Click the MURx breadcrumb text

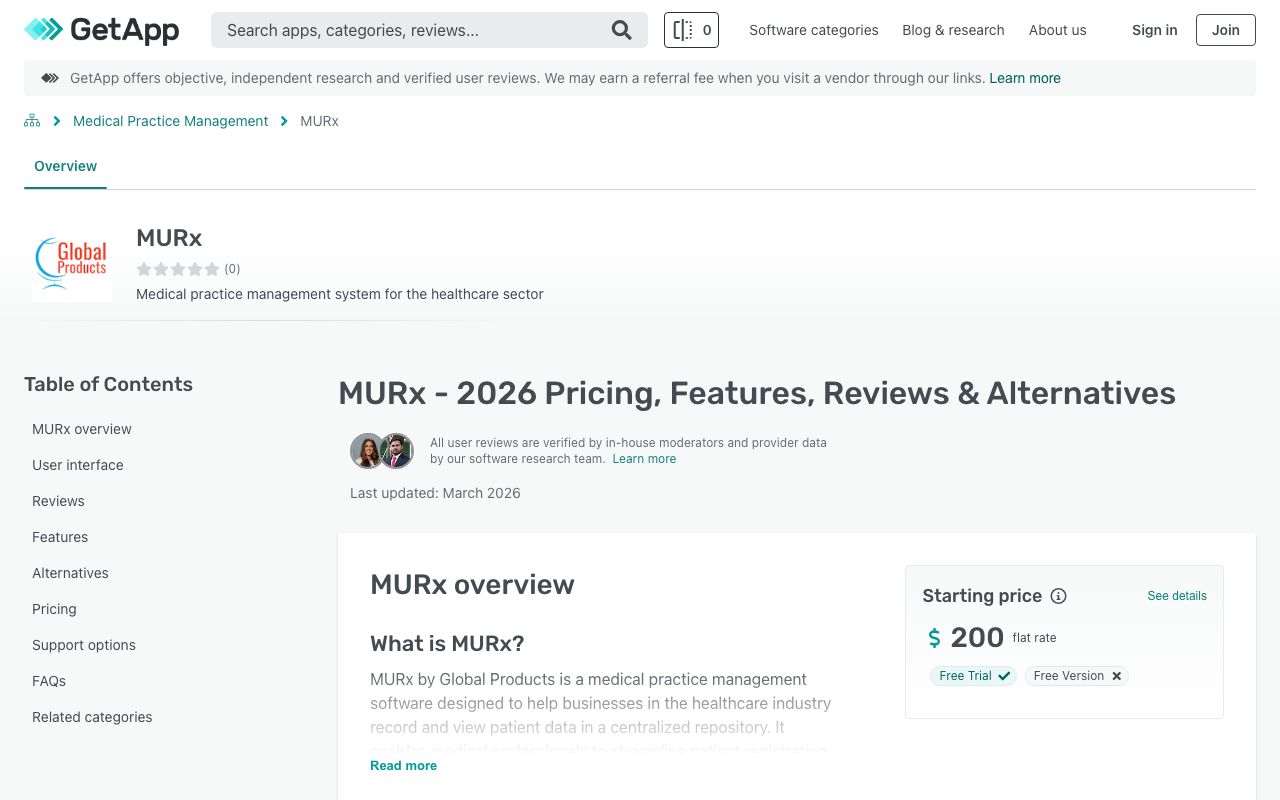pos(319,121)
